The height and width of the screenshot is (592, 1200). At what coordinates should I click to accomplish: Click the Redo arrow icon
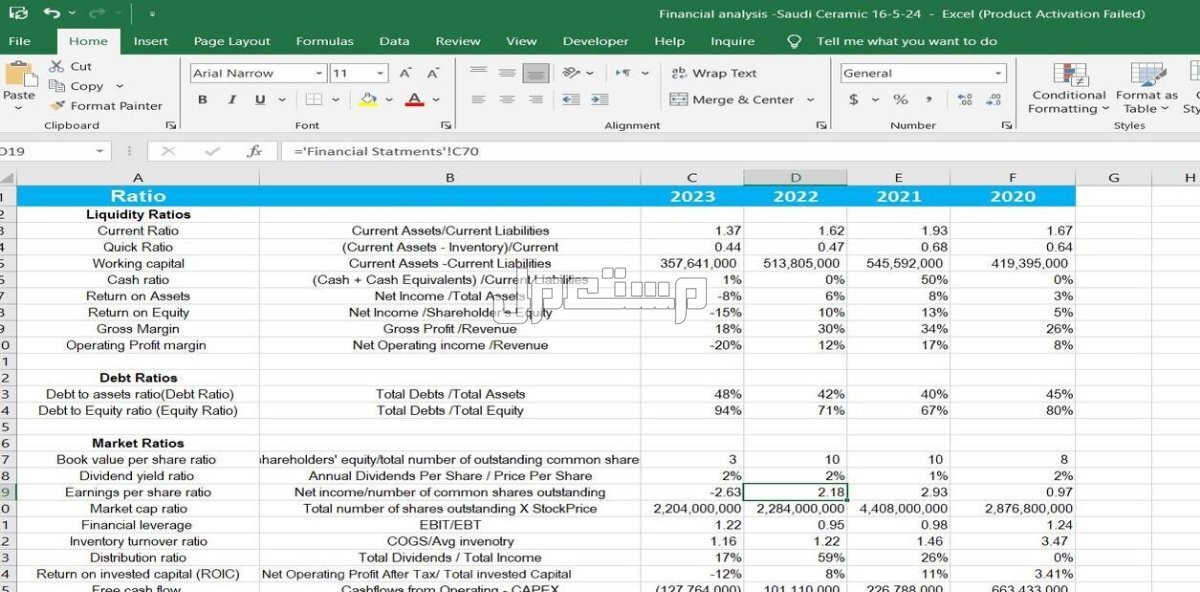click(x=97, y=14)
